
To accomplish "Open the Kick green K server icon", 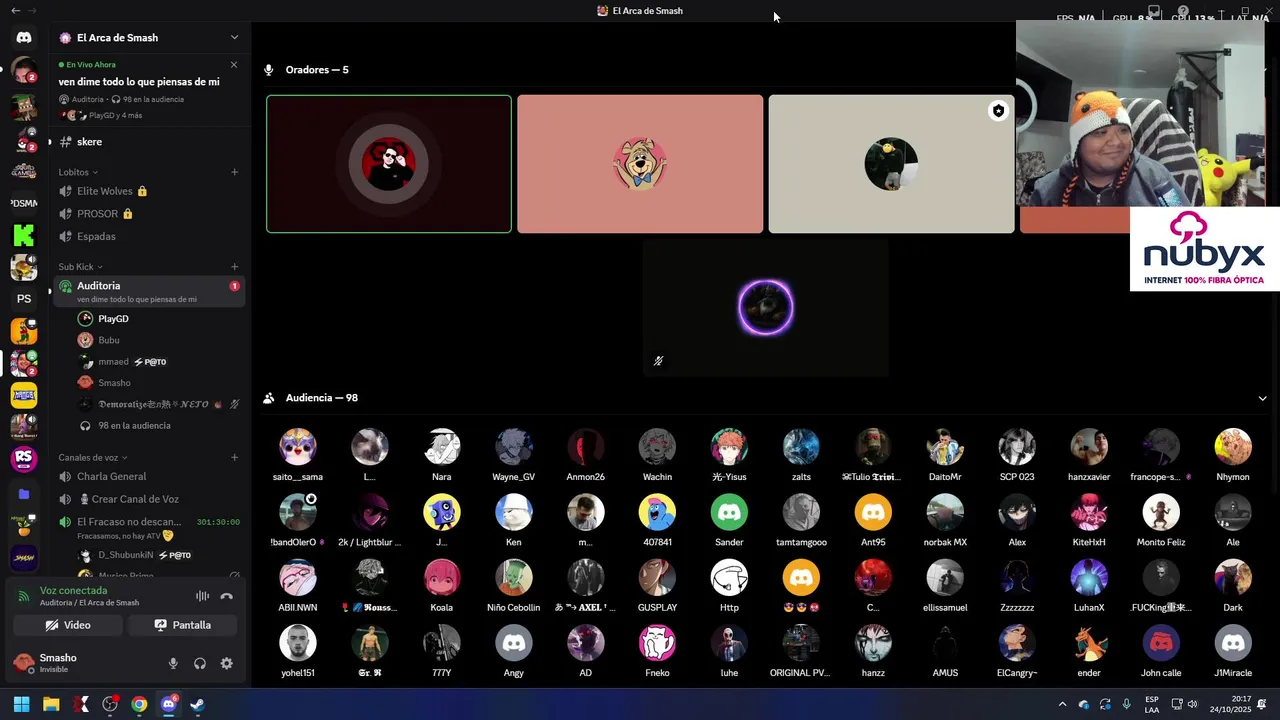I will [x=24, y=236].
